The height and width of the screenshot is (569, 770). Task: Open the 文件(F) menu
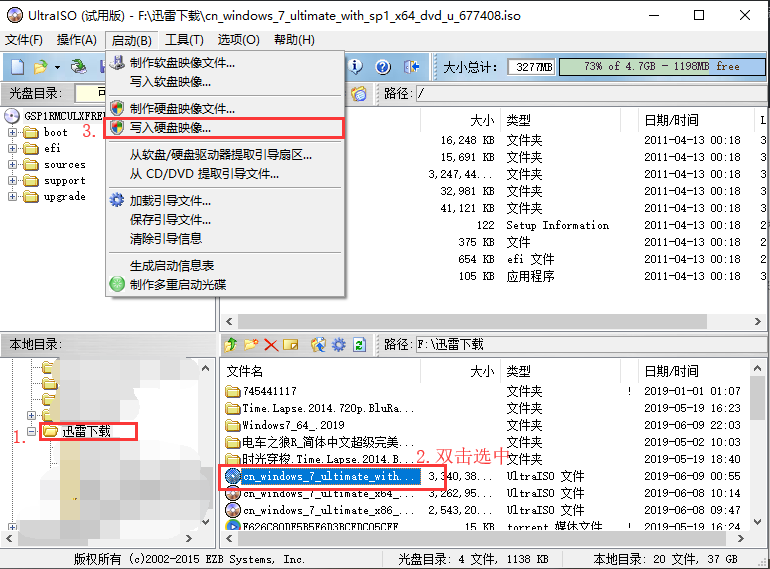[24, 40]
